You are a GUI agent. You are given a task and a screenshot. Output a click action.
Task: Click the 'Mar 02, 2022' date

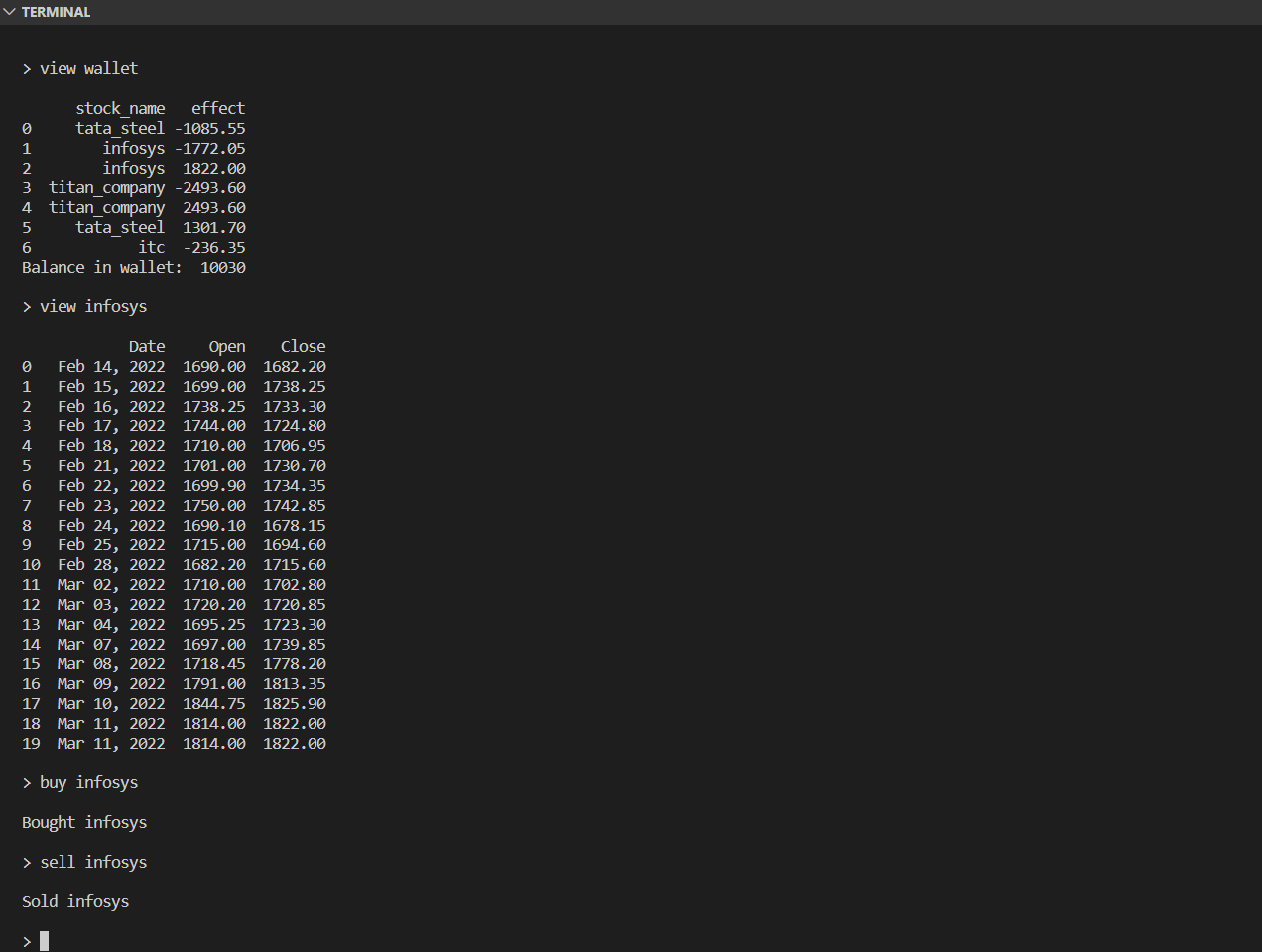(111, 584)
